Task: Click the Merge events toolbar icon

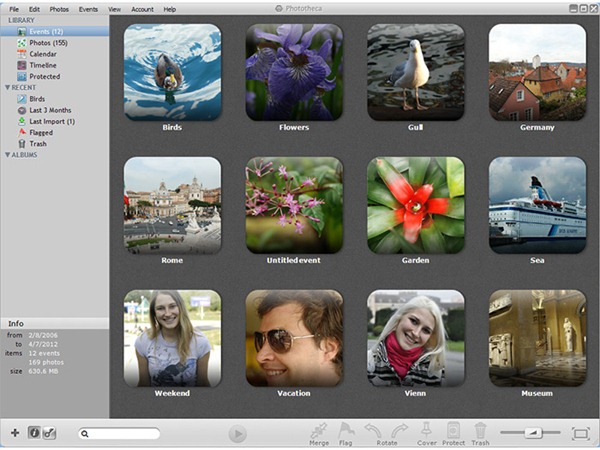Action: point(319,430)
